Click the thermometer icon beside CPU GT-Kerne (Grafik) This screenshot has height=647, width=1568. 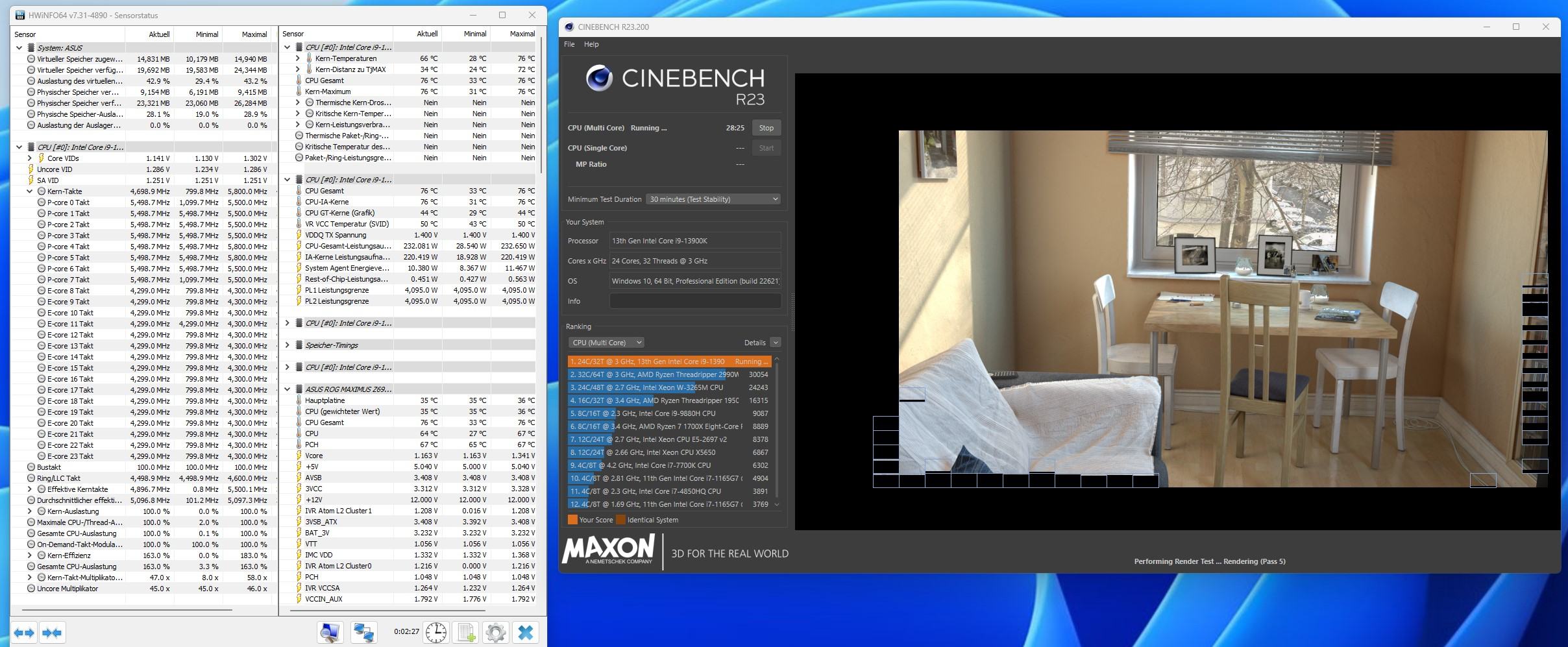(x=299, y=213)
